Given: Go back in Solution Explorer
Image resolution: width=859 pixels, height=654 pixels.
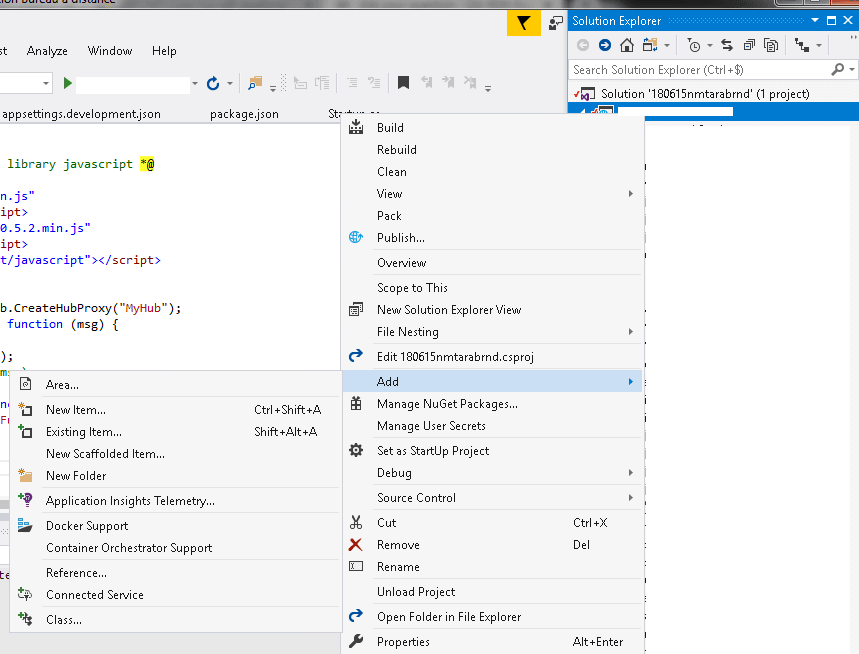Looking at the screenshot, I should [x=583, y=45].
